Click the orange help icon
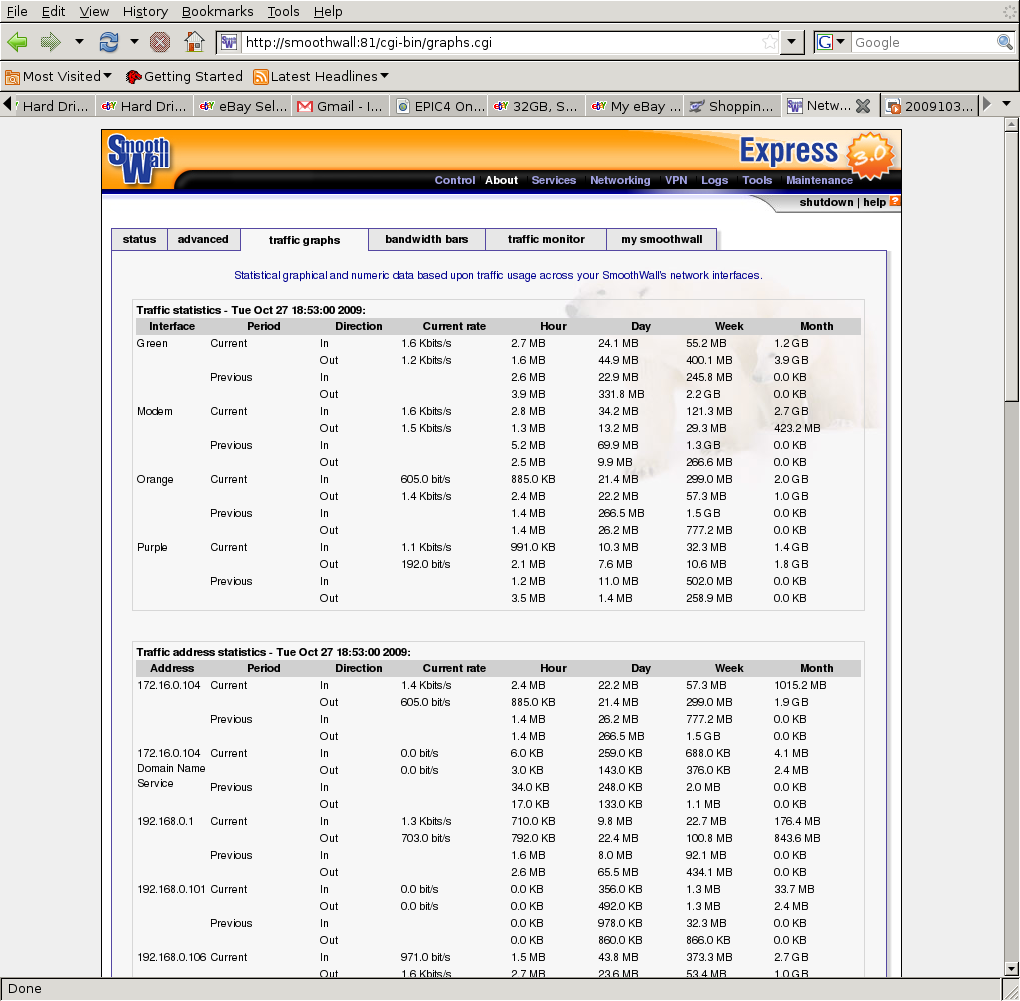Viewport: 1020px width, 1001px height. (x=895, y=202)
